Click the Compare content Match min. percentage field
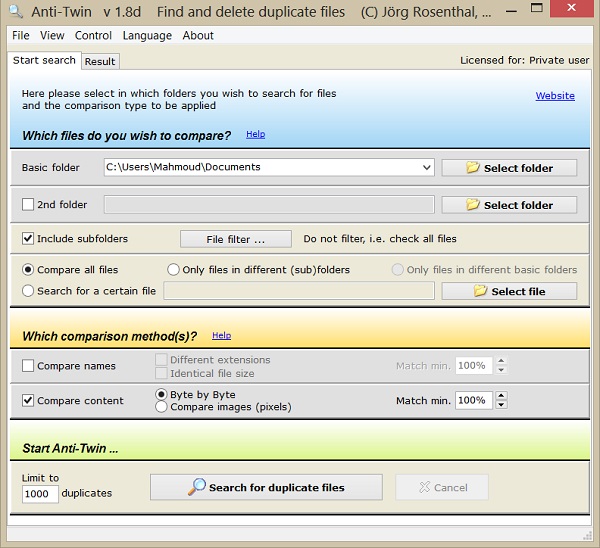Viewport: 600px width, 548px height. click(473, 400)
